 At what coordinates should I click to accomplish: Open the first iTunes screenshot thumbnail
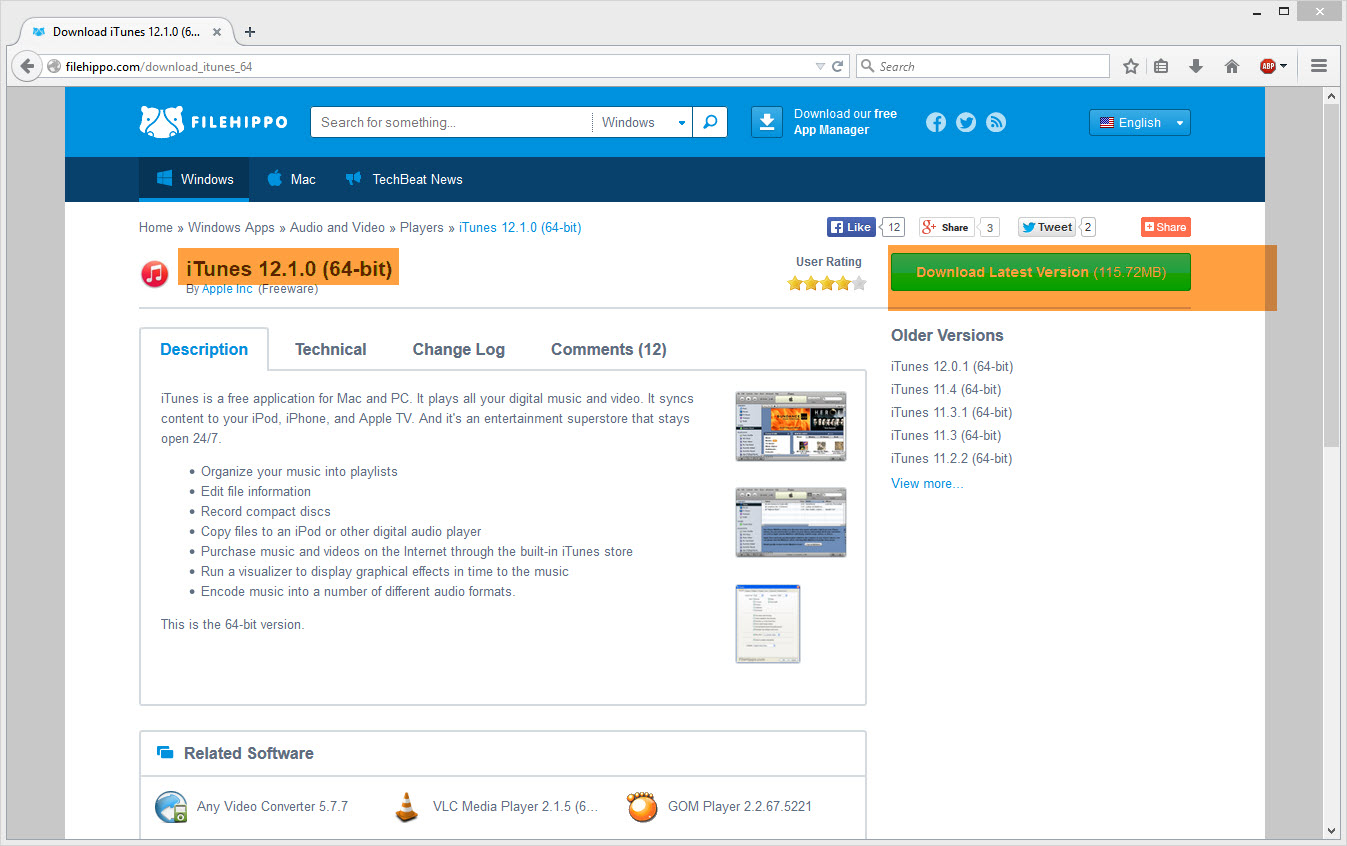coord(791,426)
